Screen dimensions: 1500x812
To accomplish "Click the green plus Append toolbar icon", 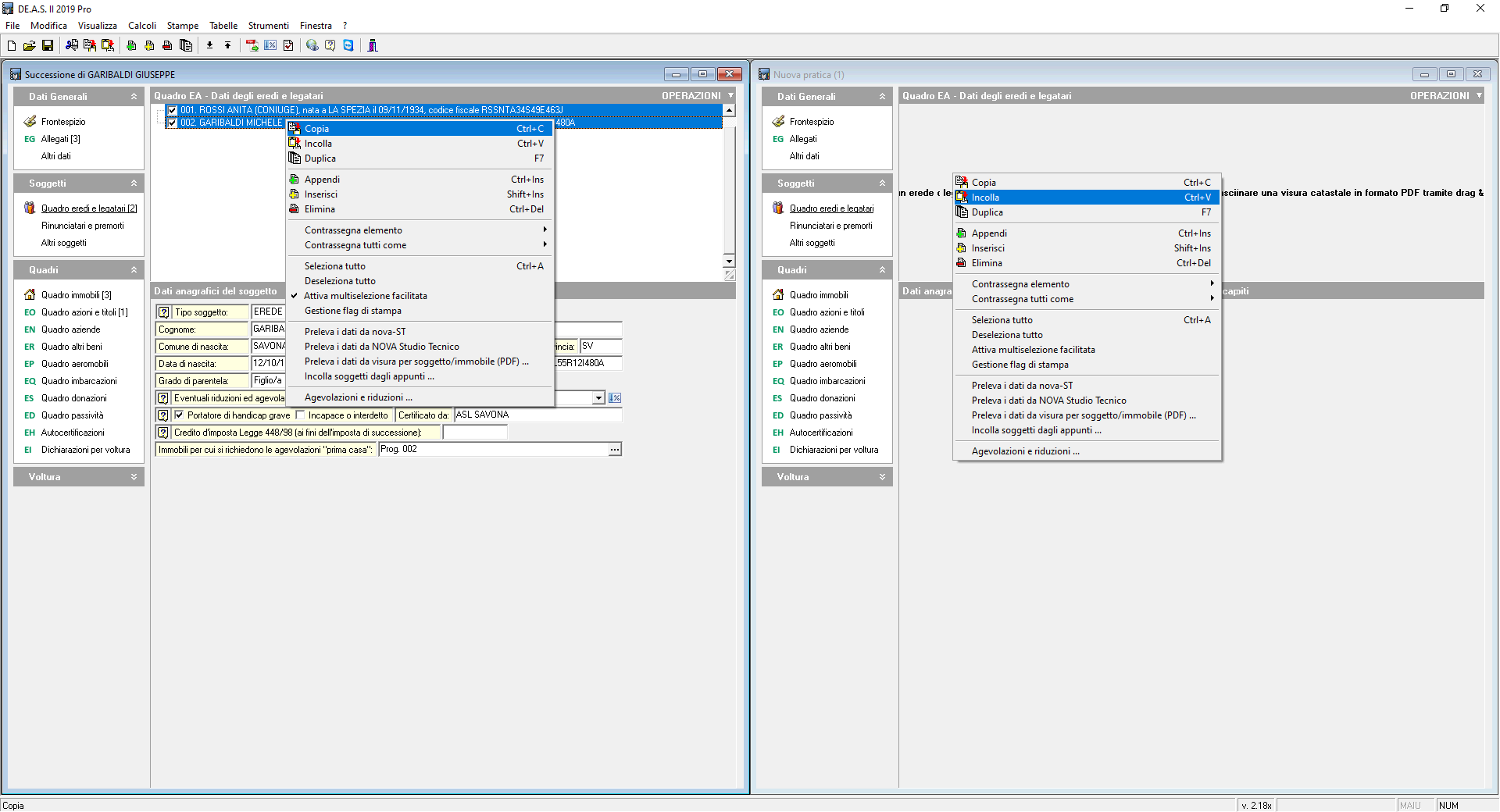I will coord(131,45).
